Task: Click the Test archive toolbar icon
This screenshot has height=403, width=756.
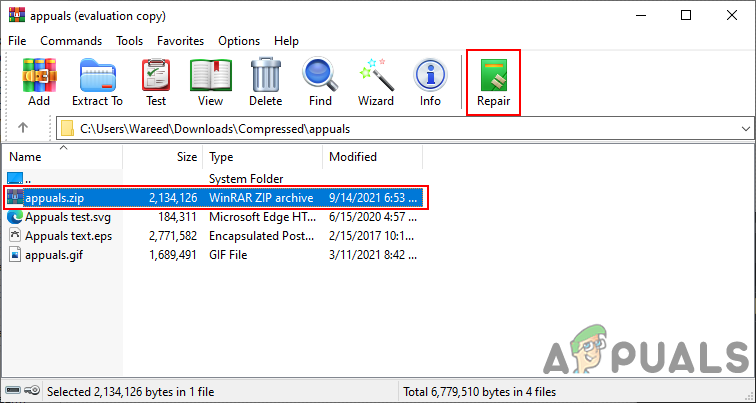Action: 156,75
